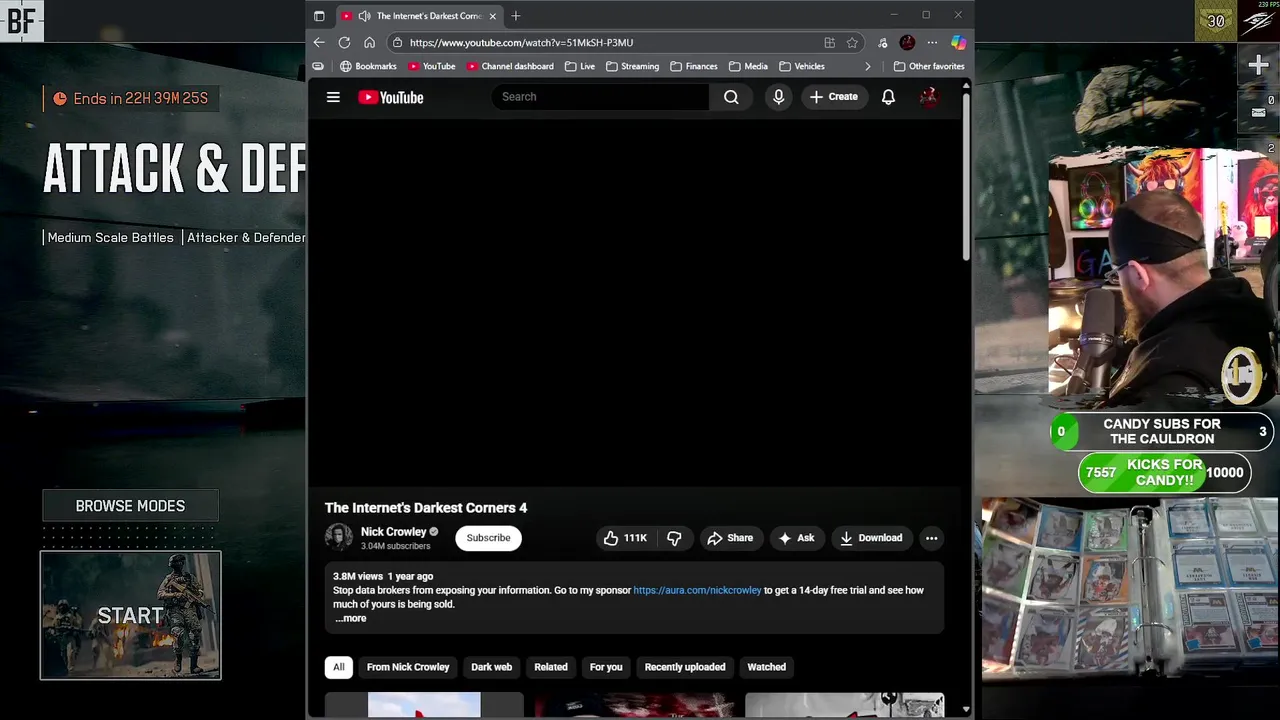Select the All filter chip
This screenshot has height=720, width=1280.
(x=339, y=667)
